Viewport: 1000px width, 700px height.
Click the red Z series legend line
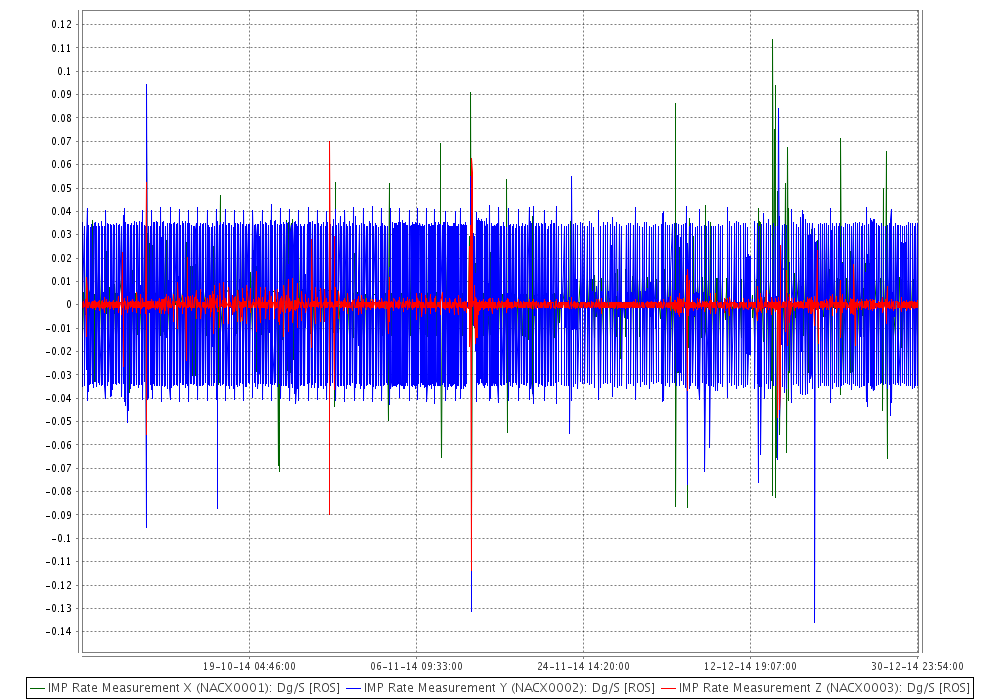point(668,689)
